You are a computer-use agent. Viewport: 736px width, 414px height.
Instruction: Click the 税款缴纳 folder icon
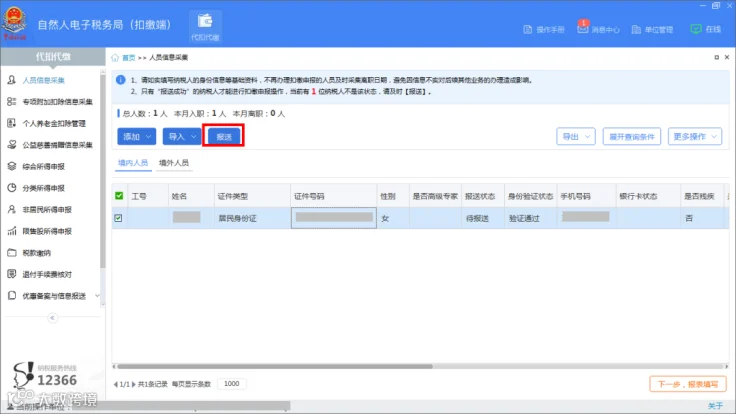[x=12, y=253]
